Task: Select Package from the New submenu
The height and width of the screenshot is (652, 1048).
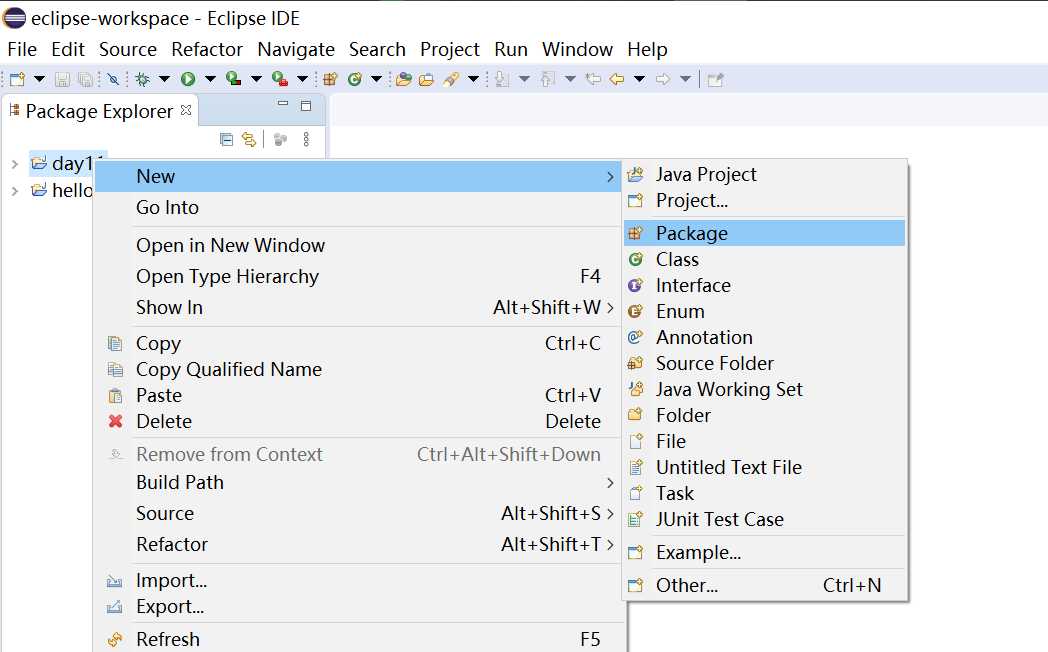Action: click(x=691, y=233)
